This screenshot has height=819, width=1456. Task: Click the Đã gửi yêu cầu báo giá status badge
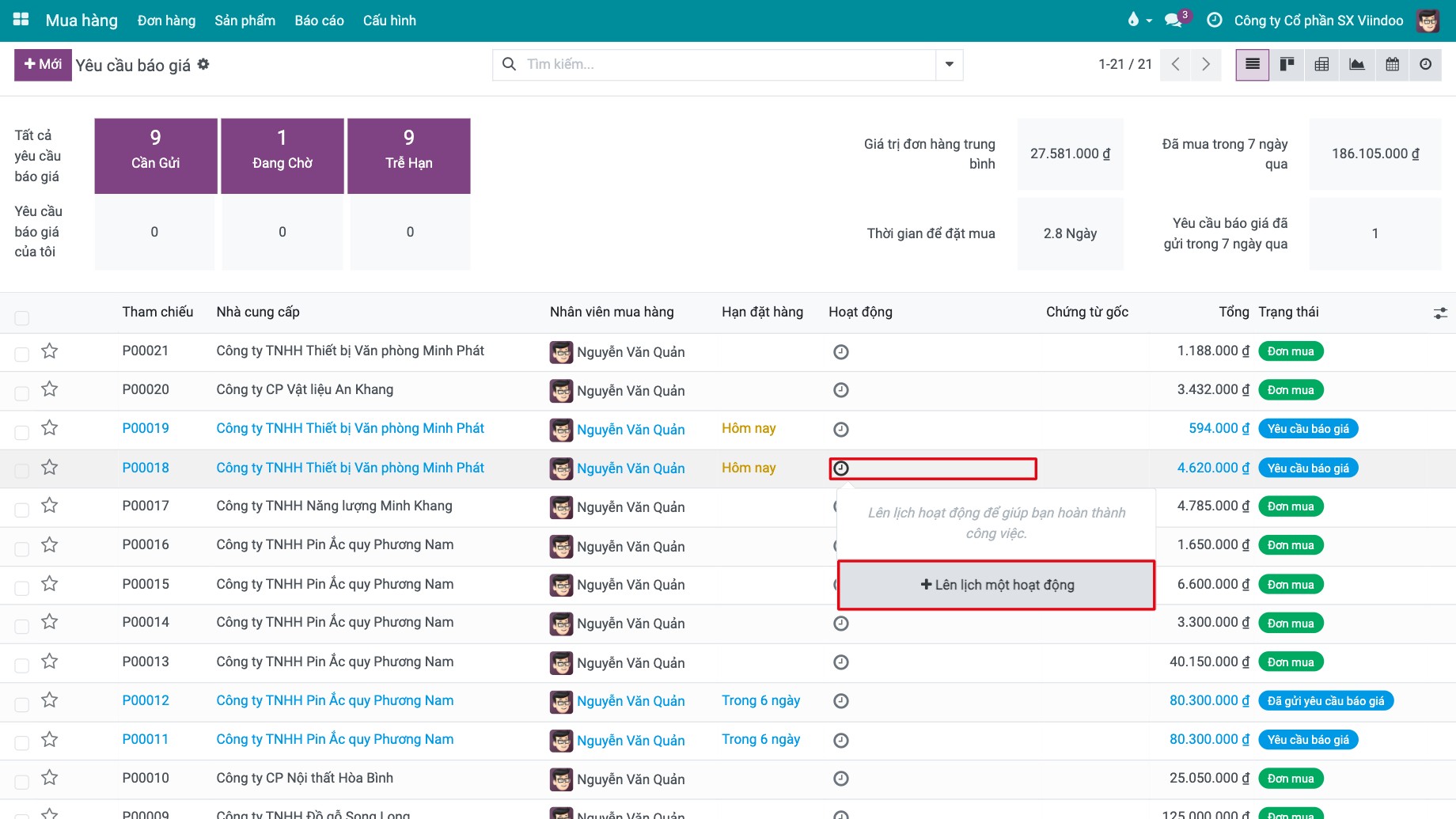pyautogui.click(x=1325, y=701)
